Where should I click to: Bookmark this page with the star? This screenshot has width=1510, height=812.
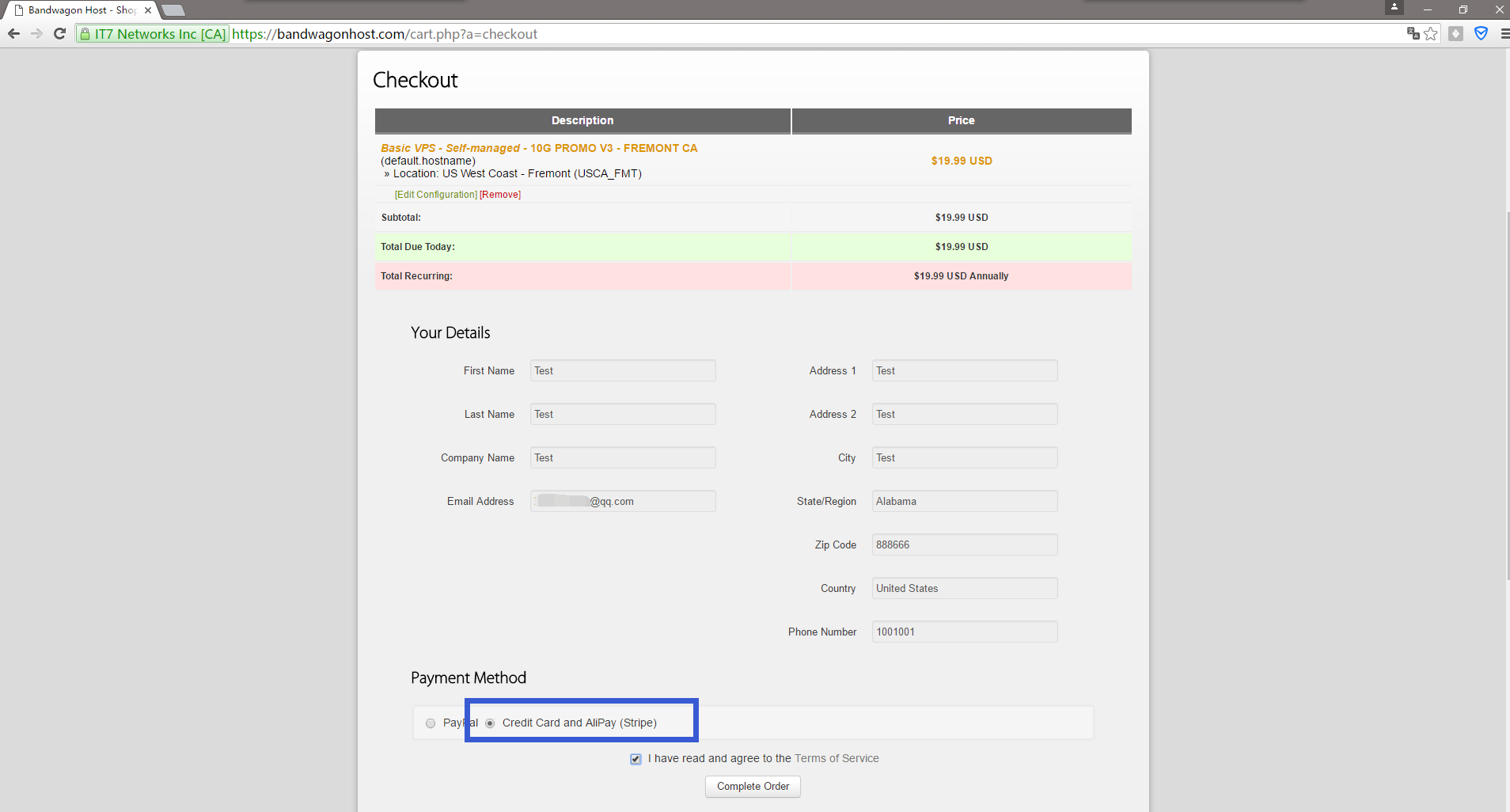point(1431,33)
